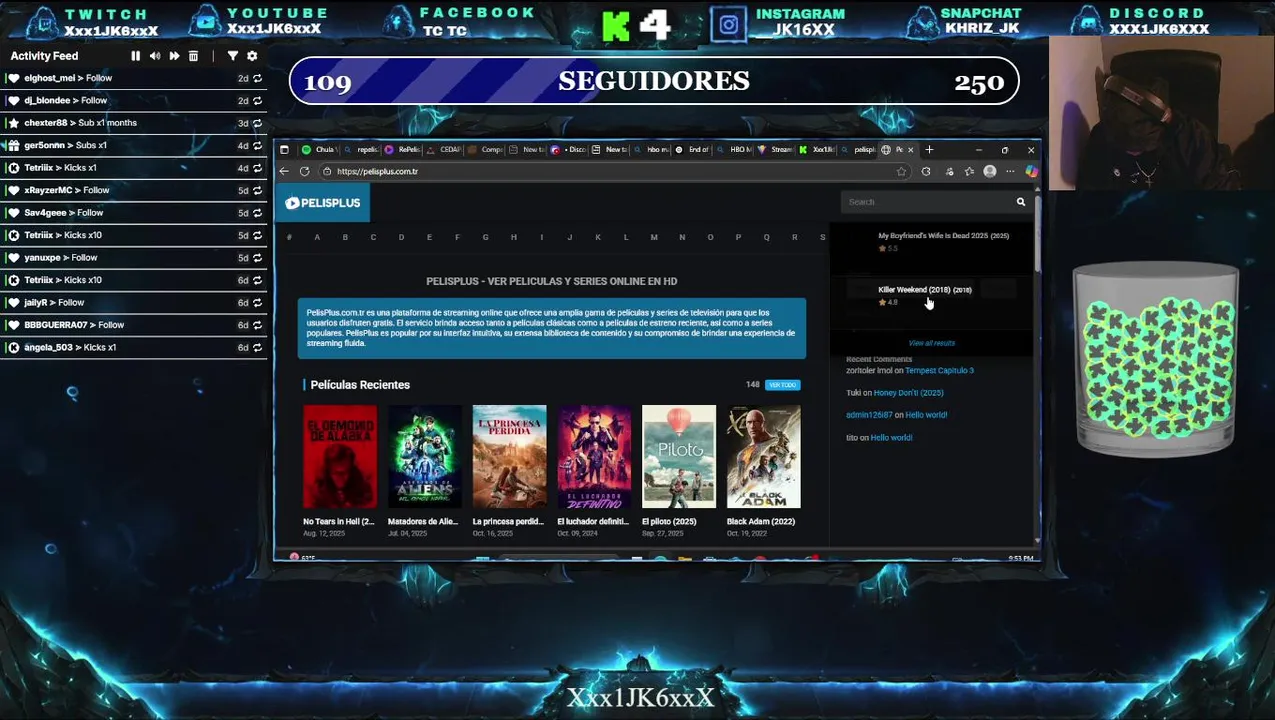Go back in the browser
Screen dimensions: 1275x720
click(284, 171)
